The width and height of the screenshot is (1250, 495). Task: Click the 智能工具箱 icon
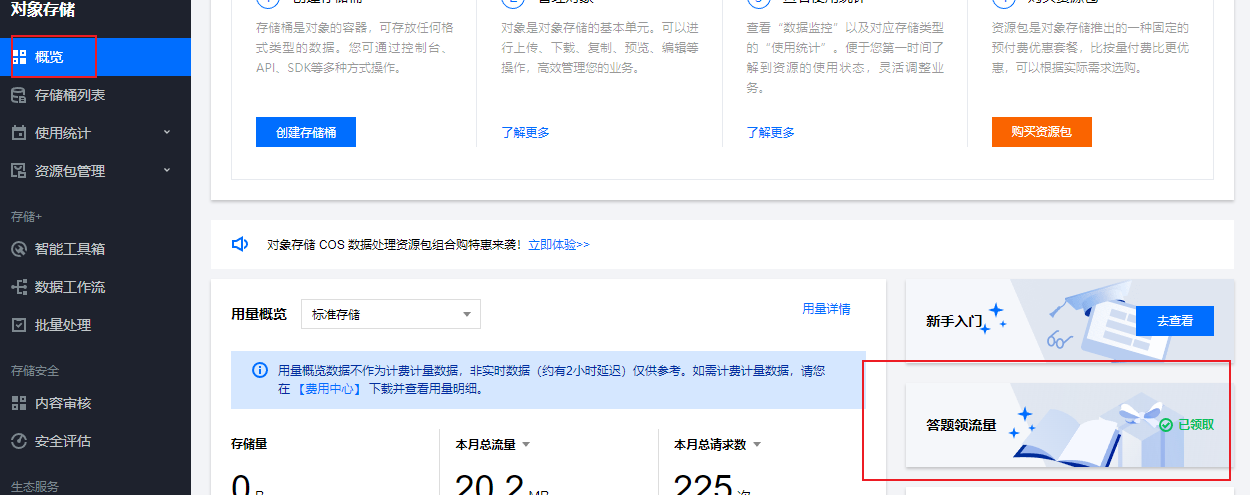coord(19,249)
